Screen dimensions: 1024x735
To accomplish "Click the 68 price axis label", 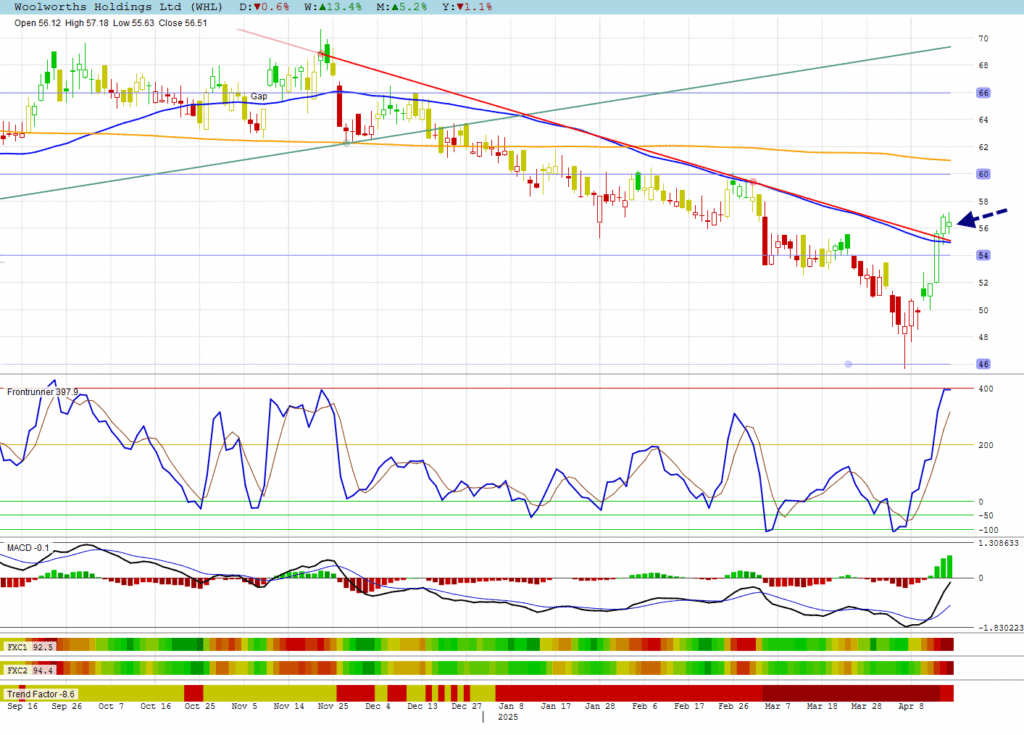I will tap(983, 65).
